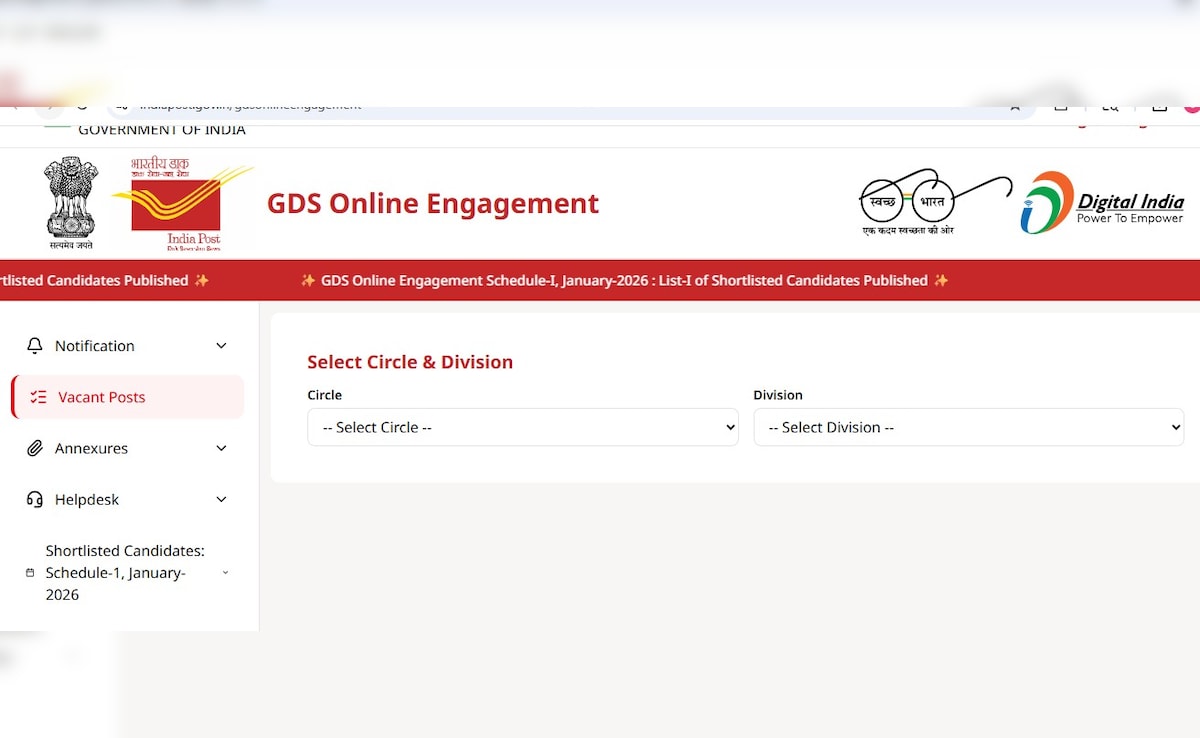Screen dimensions: 1200x738
Task: Open the Division selection dropdown
Action: coord(968,427)
